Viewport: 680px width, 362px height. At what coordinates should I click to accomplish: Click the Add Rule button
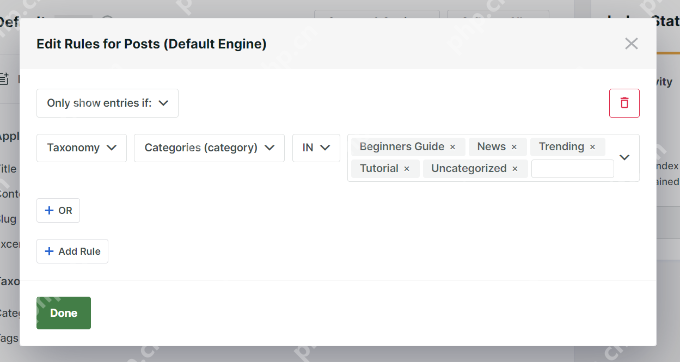[x=72, y=251]
